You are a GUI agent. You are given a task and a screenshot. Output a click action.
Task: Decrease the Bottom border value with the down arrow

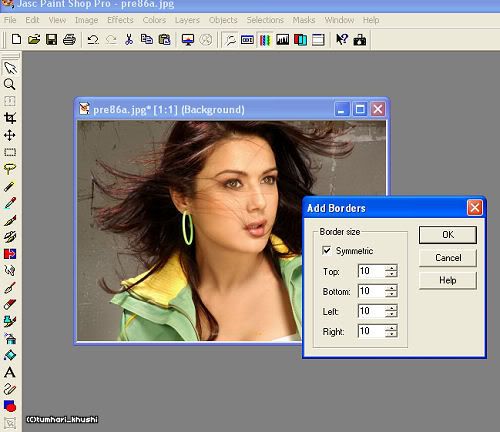tap(391, 294)
